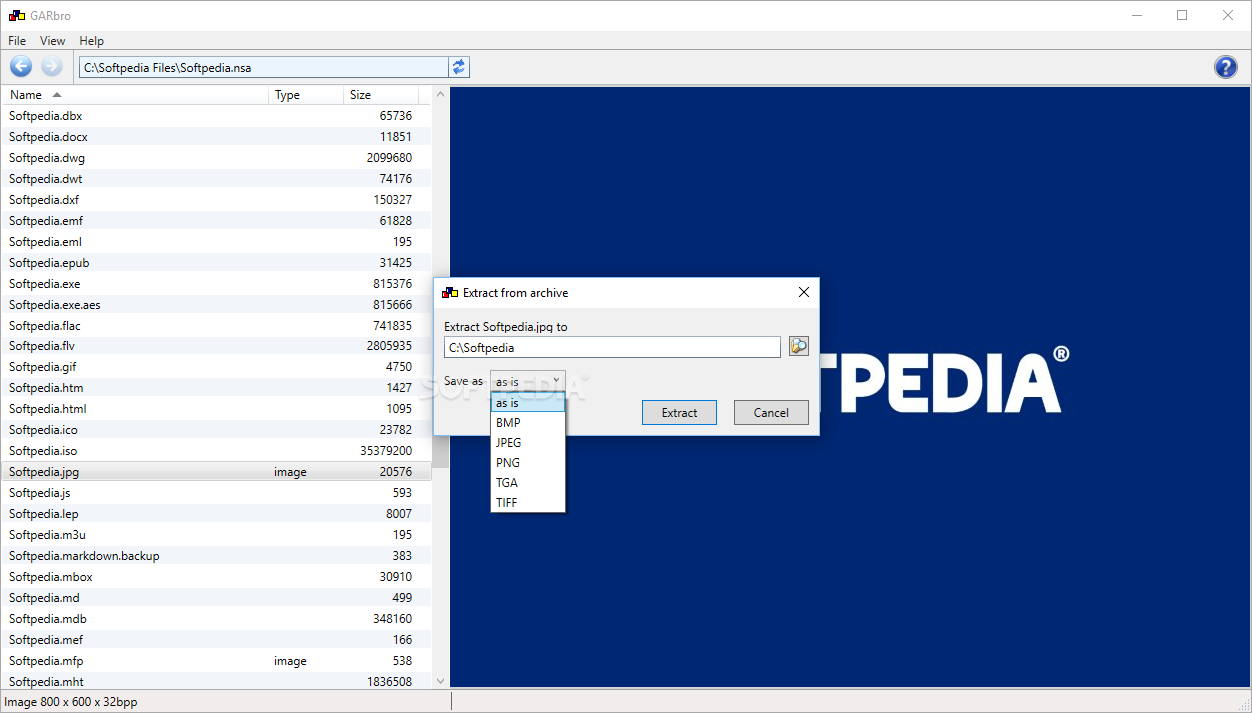Cancel the extraction dialog
This screenshot has width=1252, height=713.
pyautogui.click(x=771, y=412)
